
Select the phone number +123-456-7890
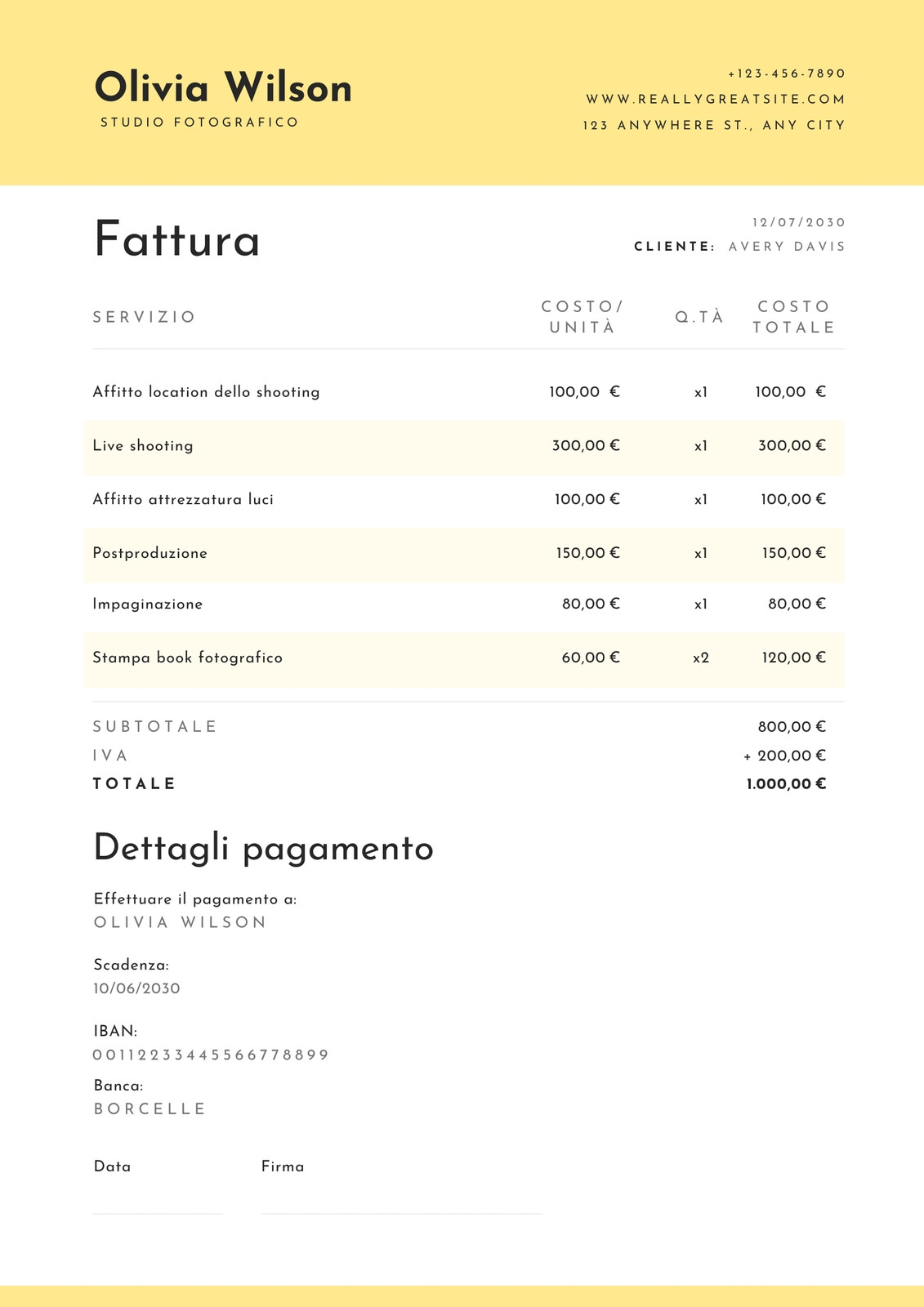787,74
